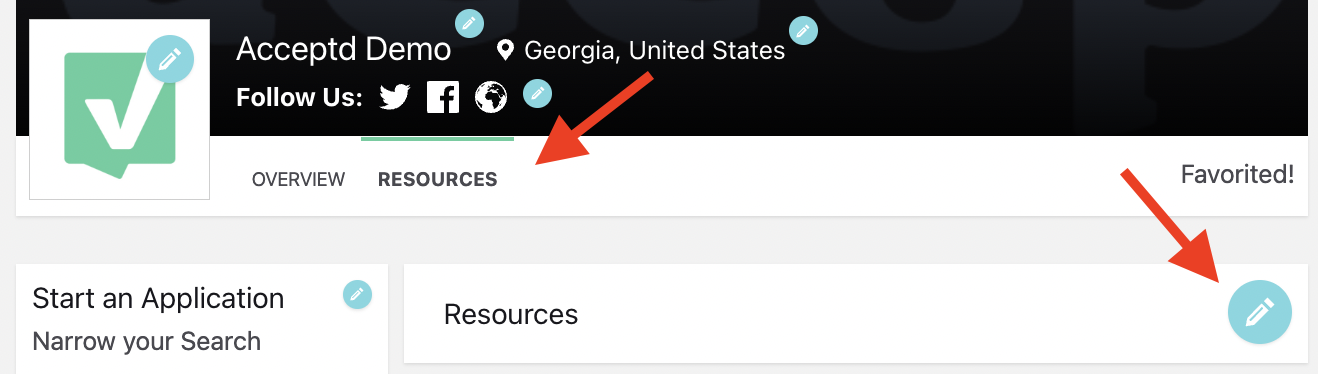Select the Resources tab
This screenshot has width=1318, height=374.
click(437, 180)
